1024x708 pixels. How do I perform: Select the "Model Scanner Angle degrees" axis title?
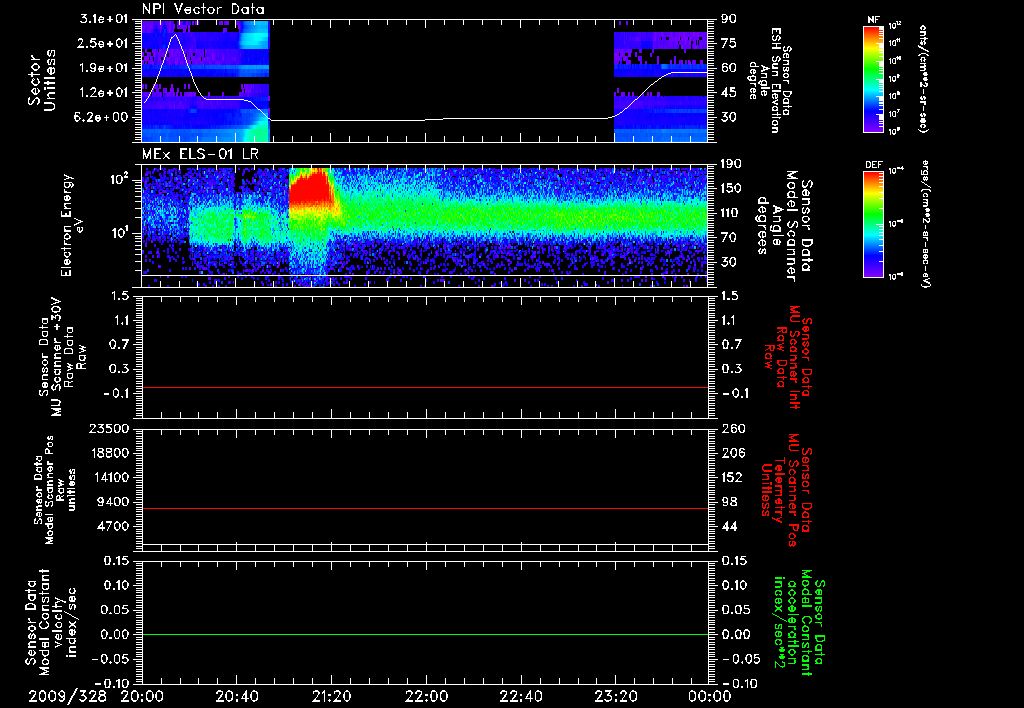784,225
